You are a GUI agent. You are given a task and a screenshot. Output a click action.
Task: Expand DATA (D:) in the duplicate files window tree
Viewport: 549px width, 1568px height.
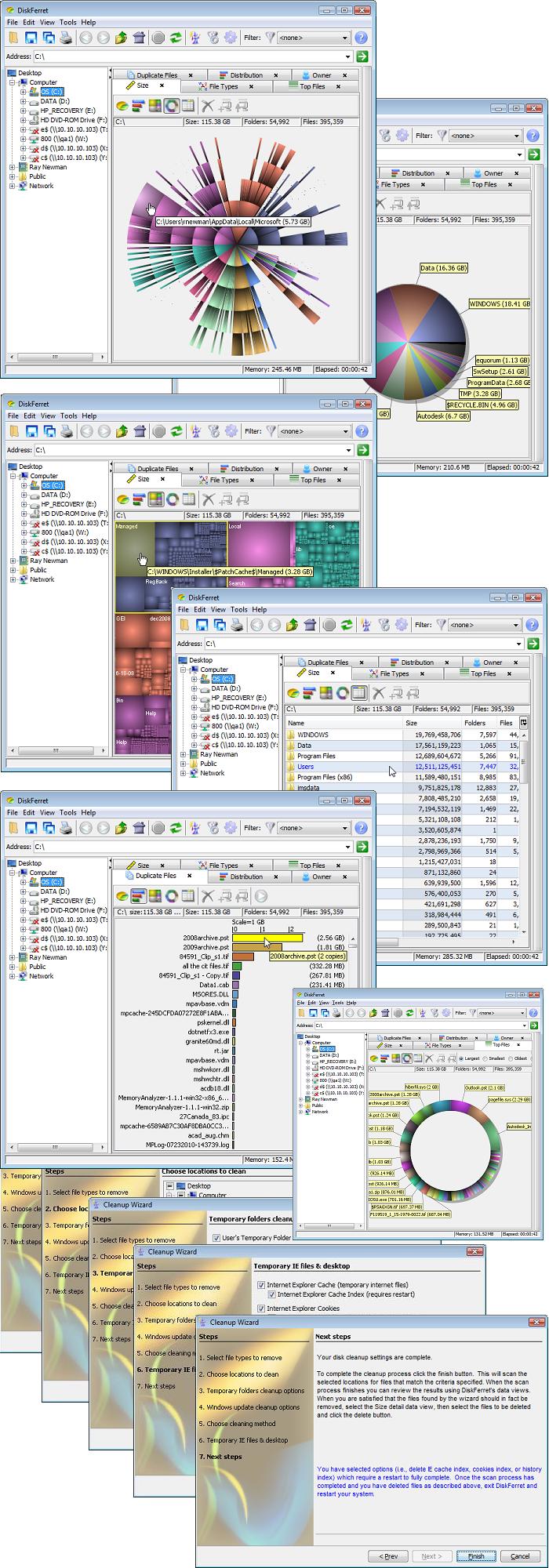pos(24,891)
